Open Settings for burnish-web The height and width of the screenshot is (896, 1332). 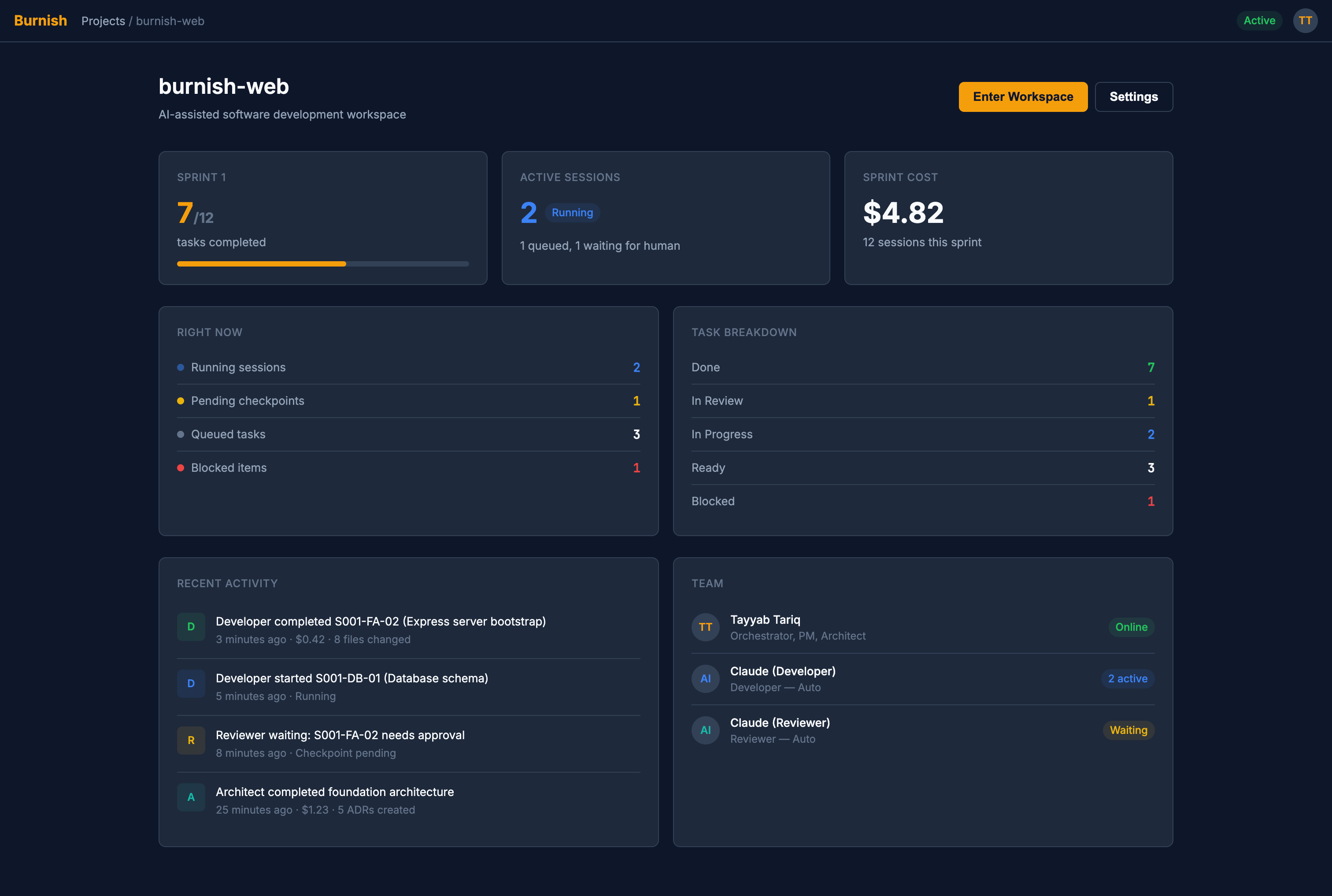(1134, 96)
